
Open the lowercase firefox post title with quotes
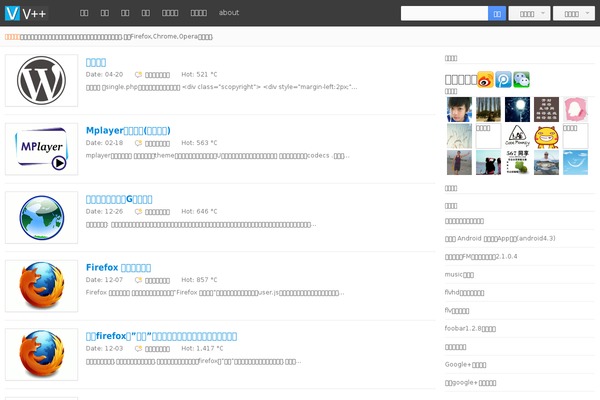(x=161, y=336)
